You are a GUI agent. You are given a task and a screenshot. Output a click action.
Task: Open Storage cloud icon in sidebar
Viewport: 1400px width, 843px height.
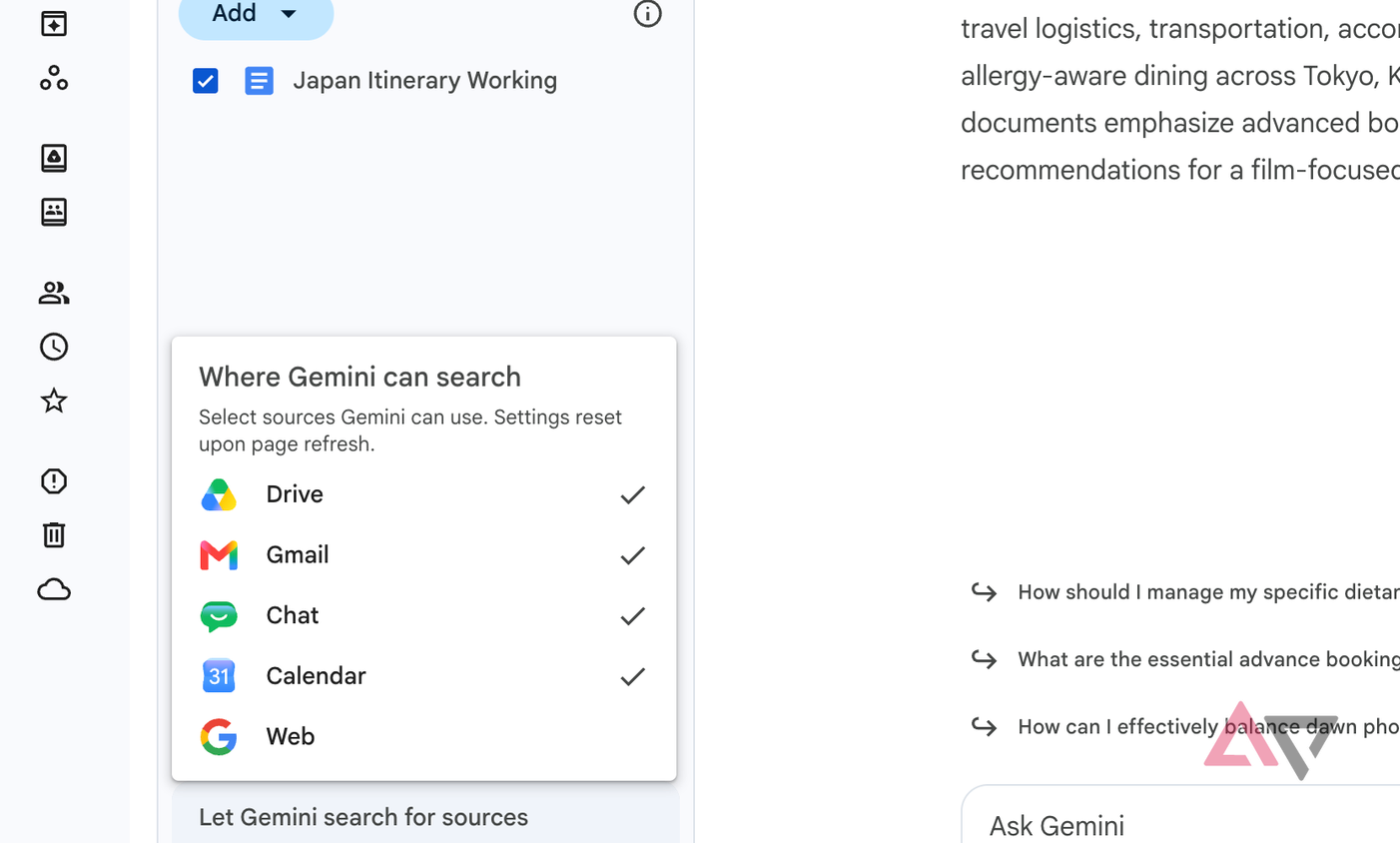click(54, 589)
